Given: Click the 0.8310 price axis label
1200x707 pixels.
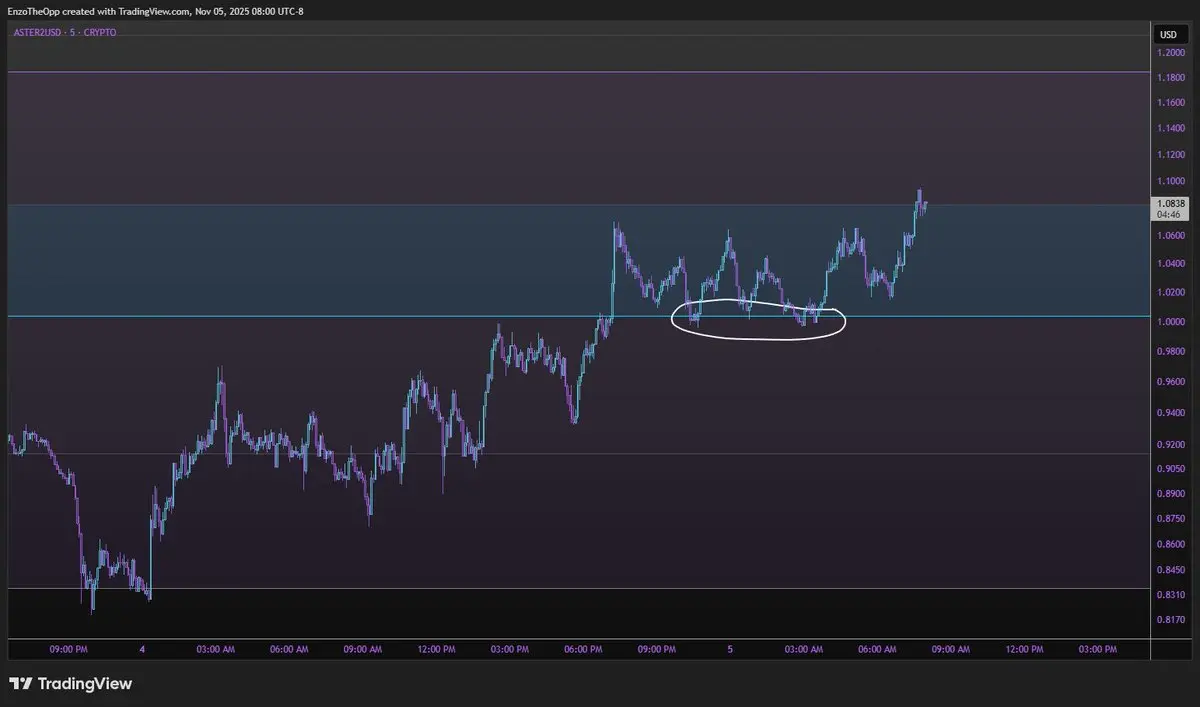Looking at the screenshot, I should pyautogui.click(x=1171, y=596).
